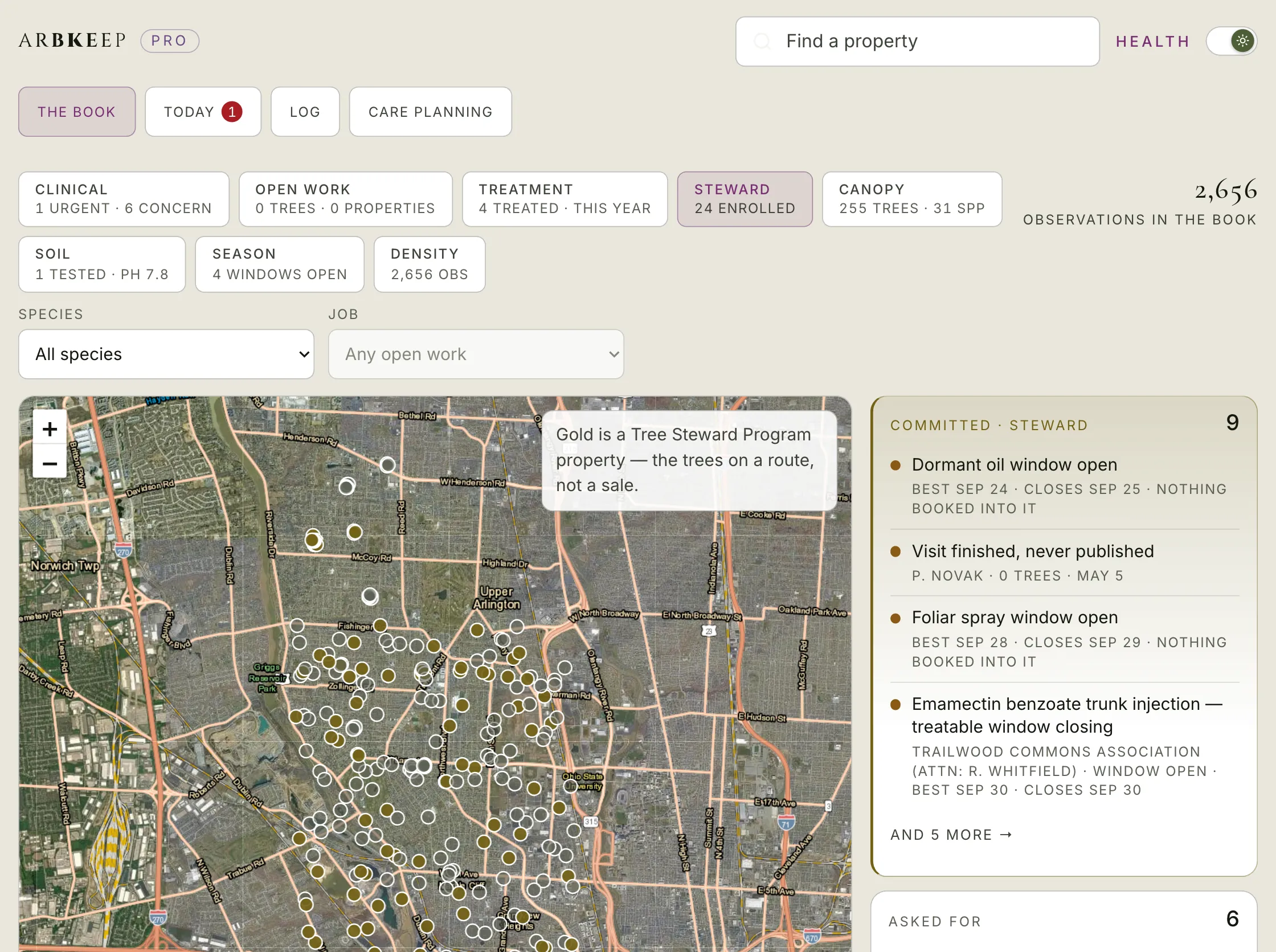Select the Density observations chip
The width and height of the screenshot is (1276, 952).
(429, 264)
